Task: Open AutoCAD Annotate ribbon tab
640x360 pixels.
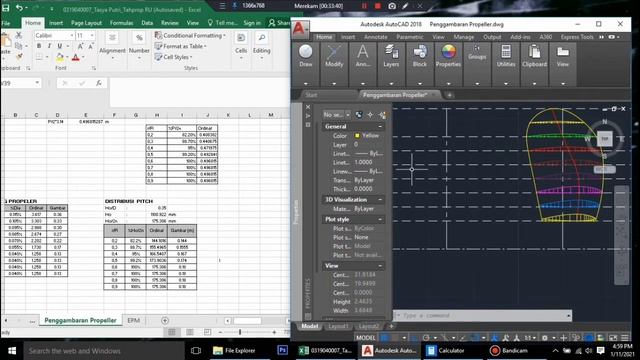Action: click(x=376, y=37)
